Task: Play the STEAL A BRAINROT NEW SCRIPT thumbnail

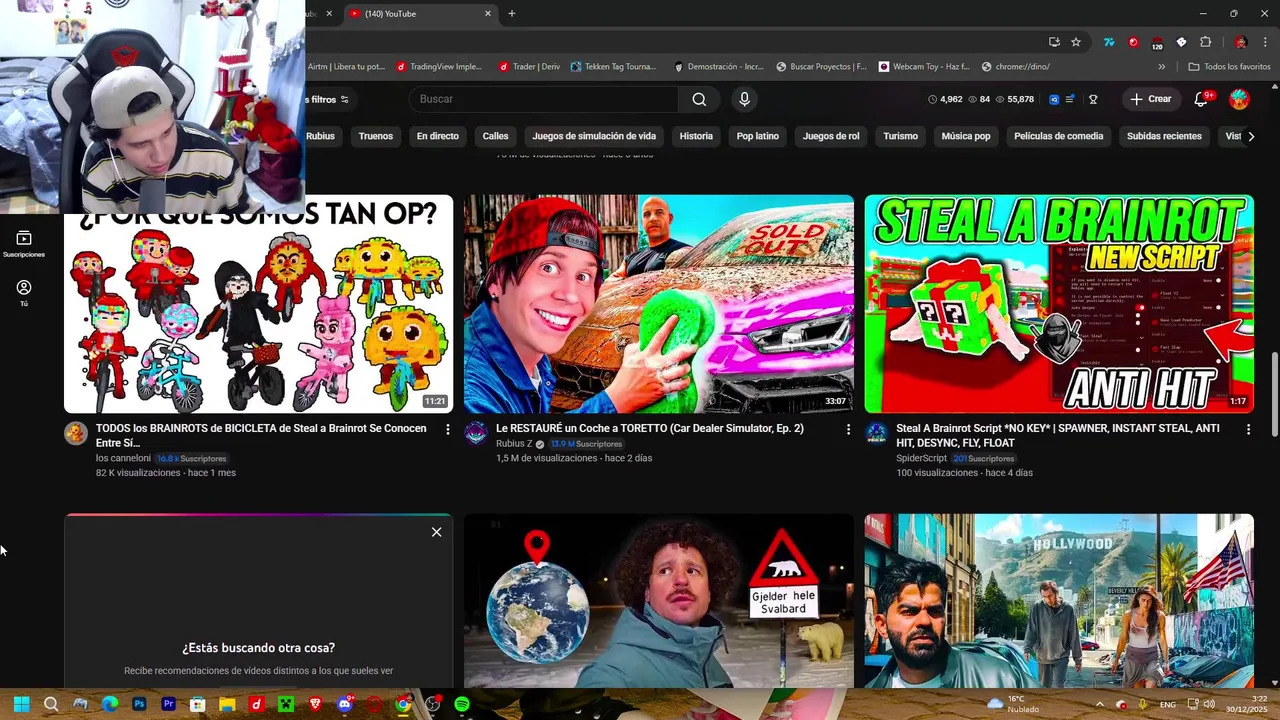Action: pyautogui.click(x=1059, y=304)
